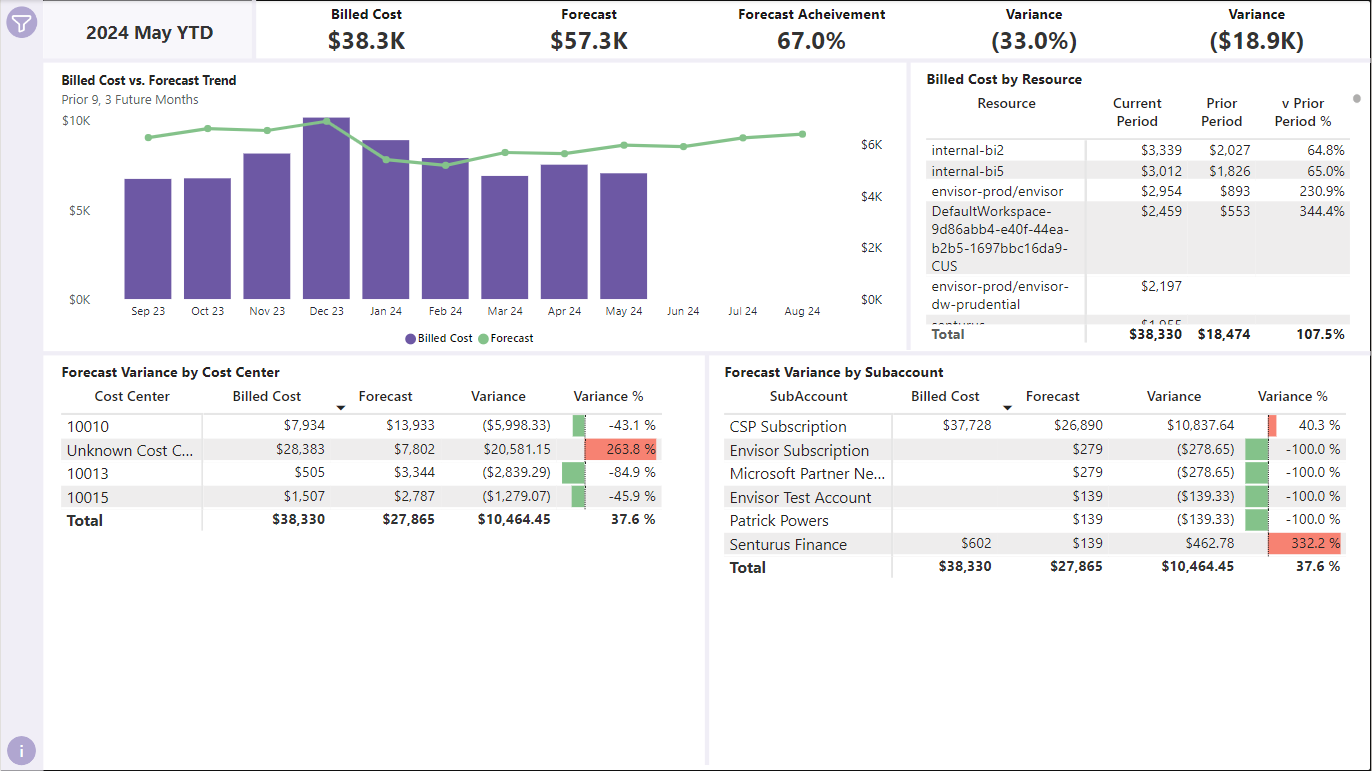
Task: Select cost center 10010 row
Action: coord(362,426)
